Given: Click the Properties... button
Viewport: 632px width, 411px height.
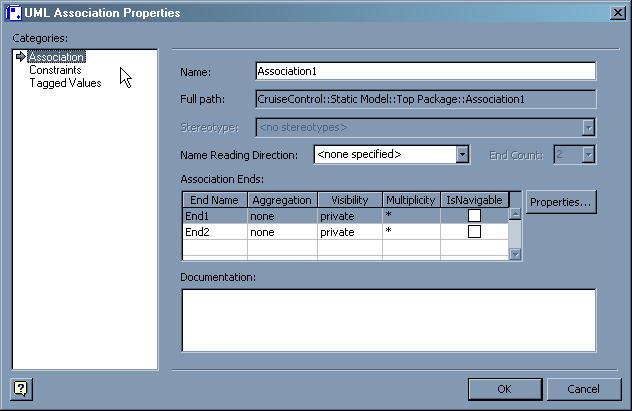Looking at the screenshot, I should coord(561,202).
